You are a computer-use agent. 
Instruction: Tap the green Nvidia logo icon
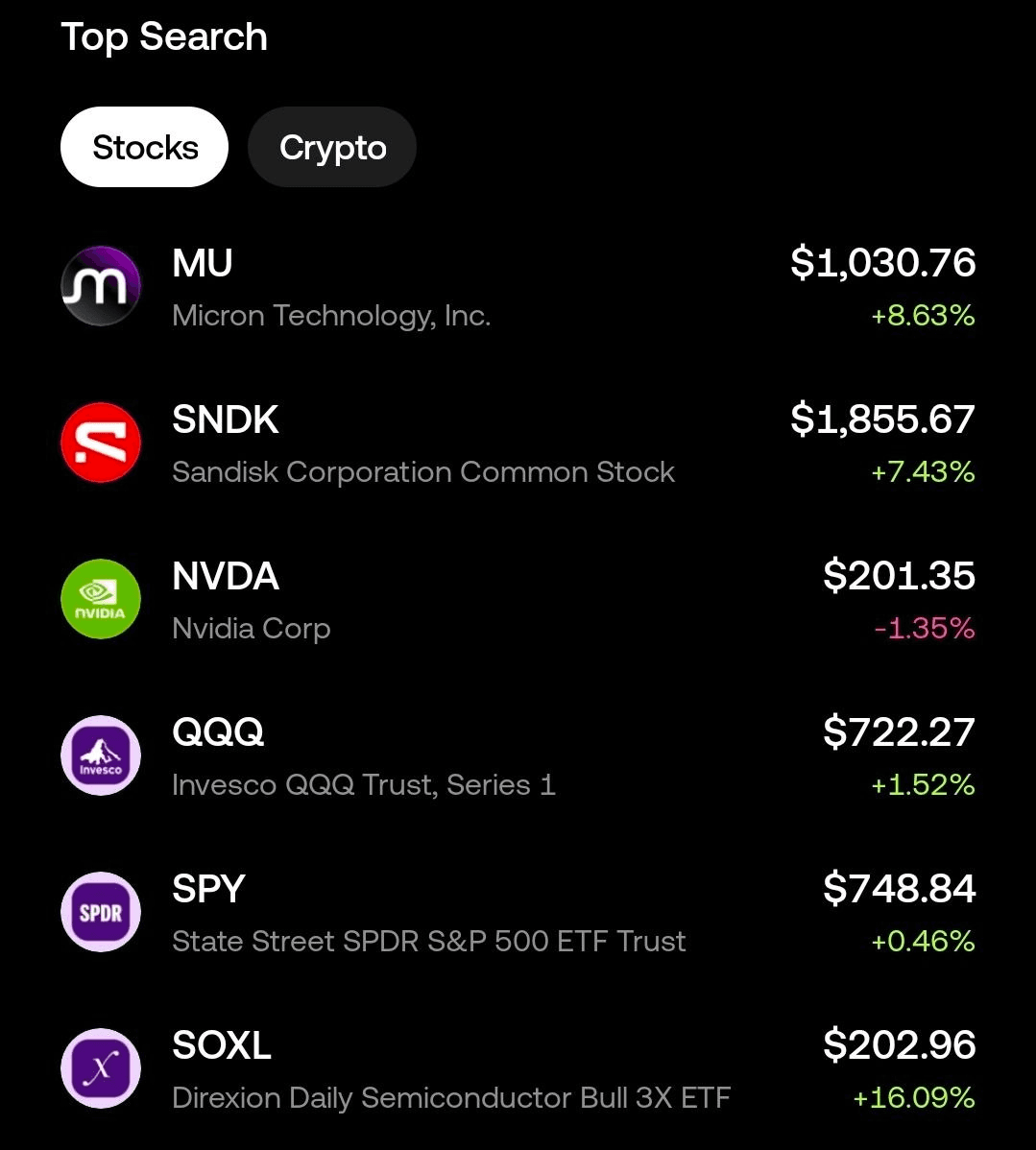[101, 598]
